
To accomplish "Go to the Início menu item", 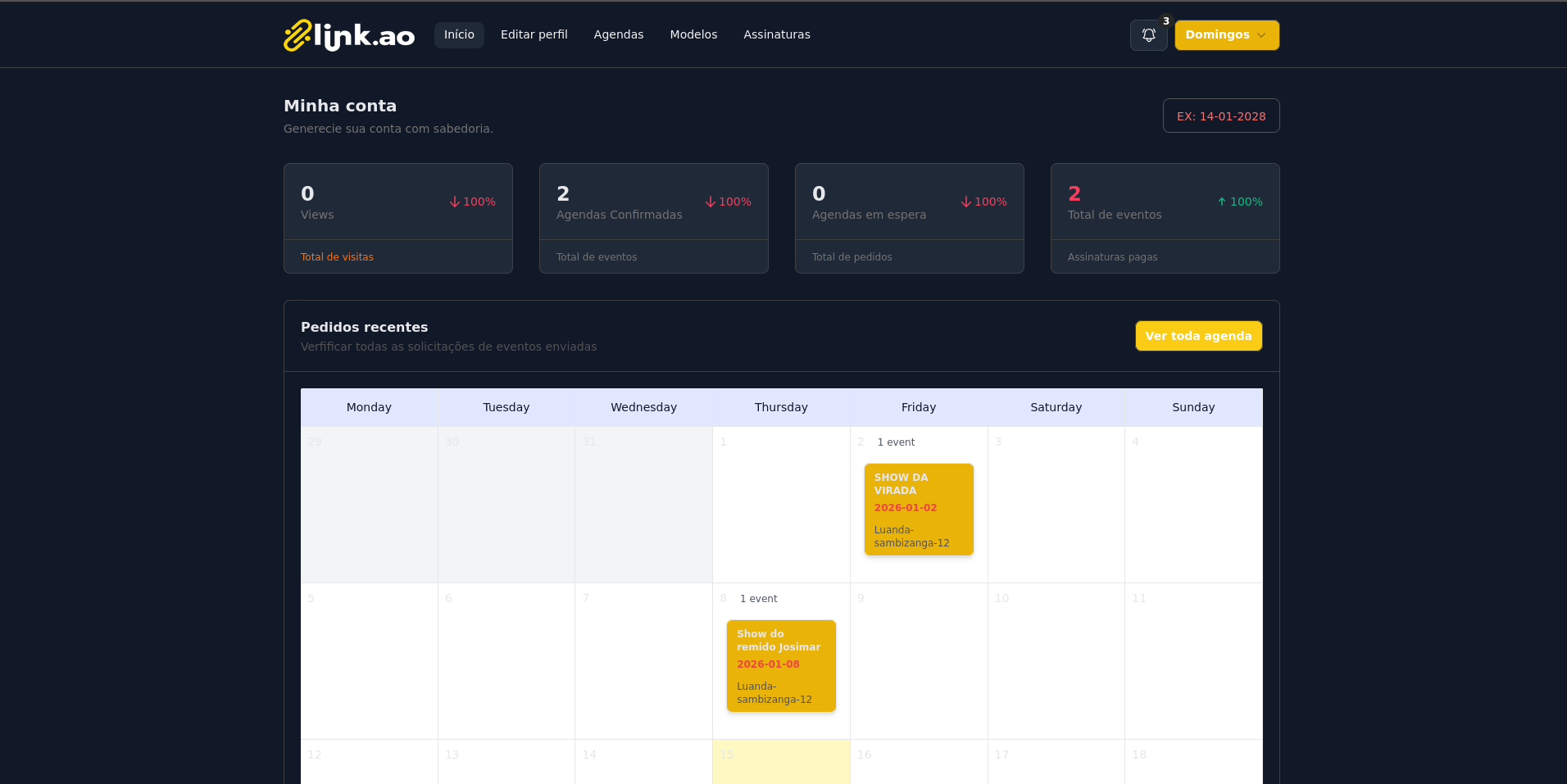I will click(459, 34).
